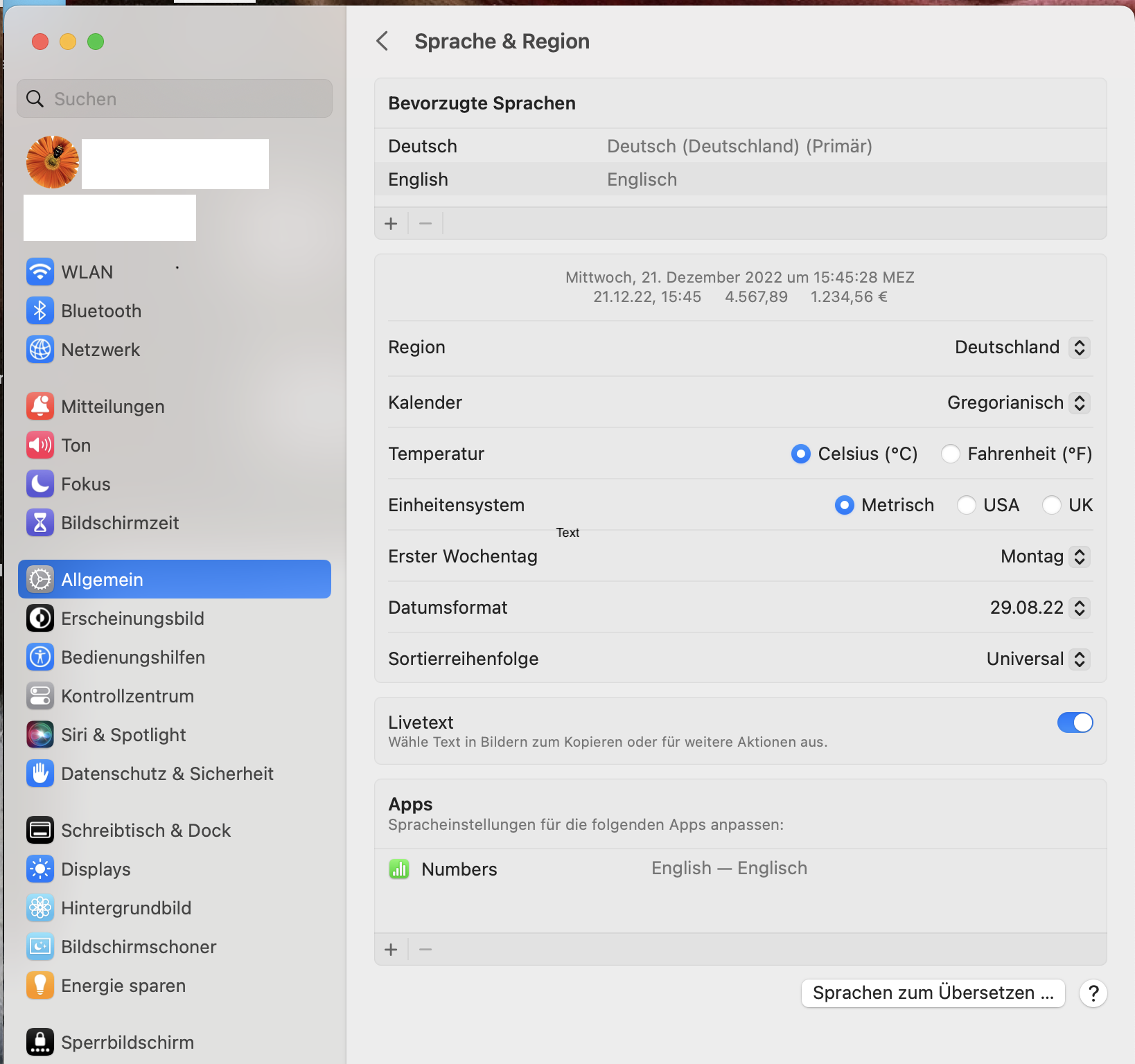
Task: Select the English language row
Action: coord(740,179)
